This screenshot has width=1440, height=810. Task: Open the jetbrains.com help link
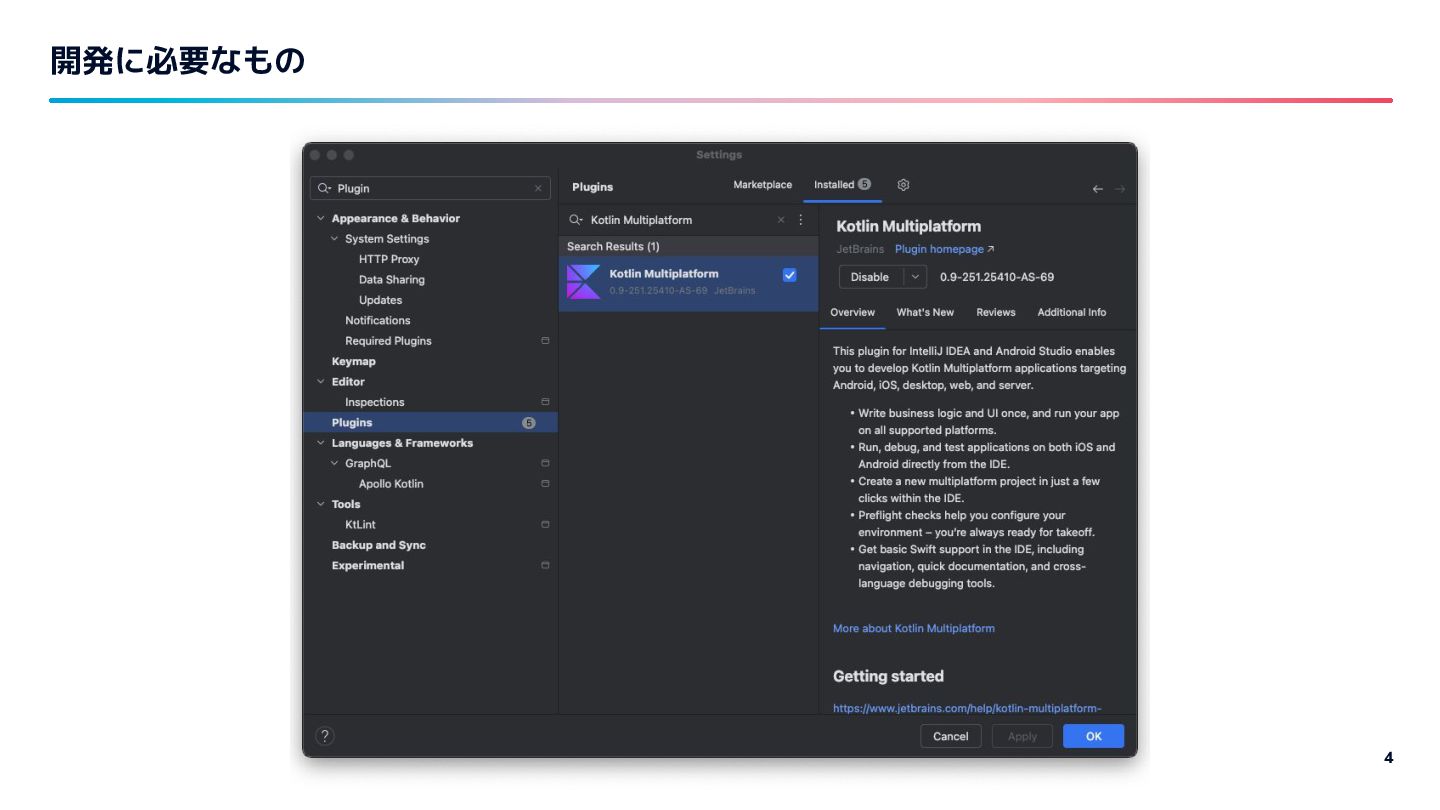pos(967,708)
